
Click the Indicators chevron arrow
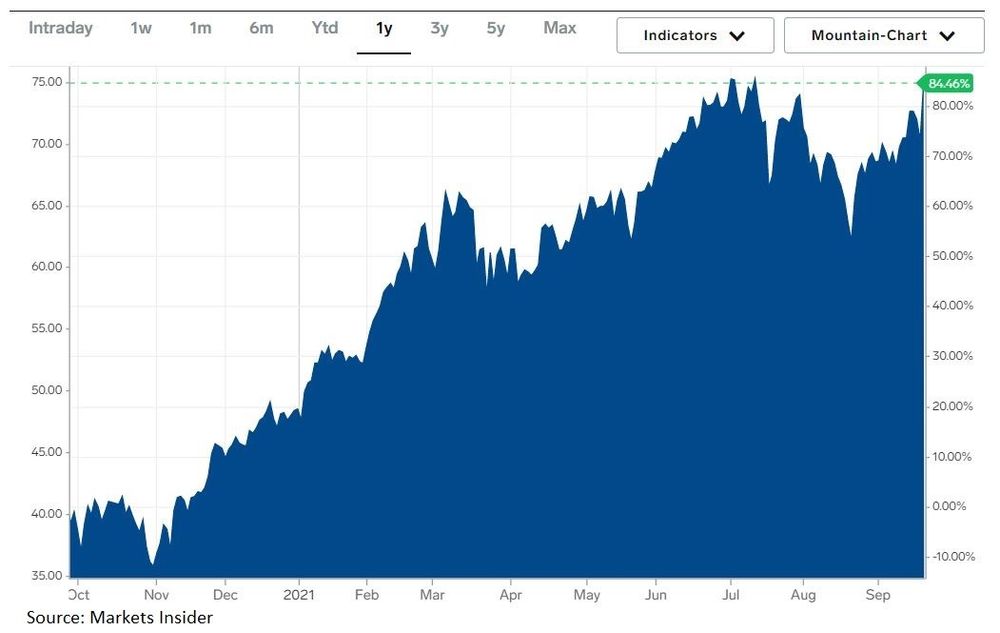click(x=738, y=35)
